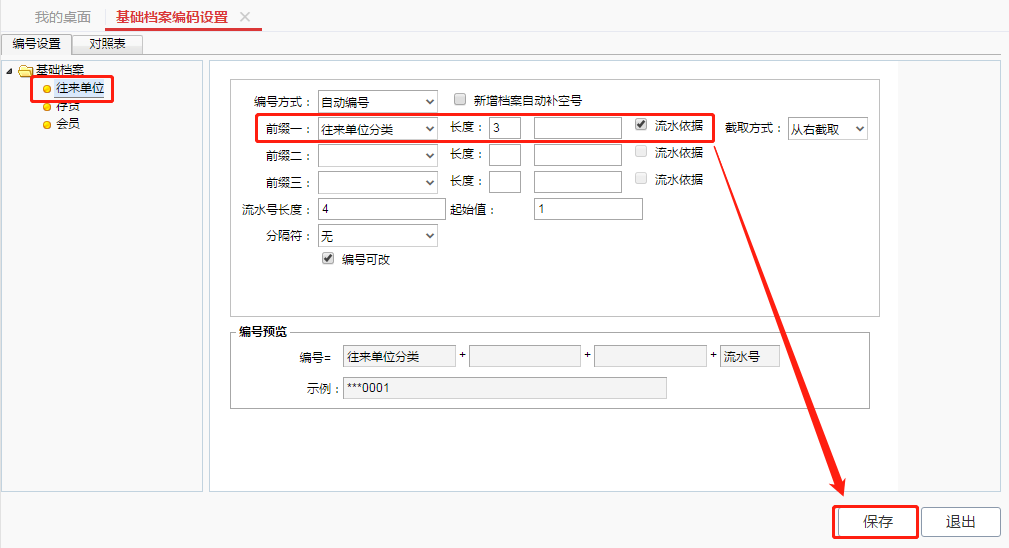Image resolution: width=1009 pixels, height=548 pixels.
Task: Click the 保存 button
Action: [877, 522]
